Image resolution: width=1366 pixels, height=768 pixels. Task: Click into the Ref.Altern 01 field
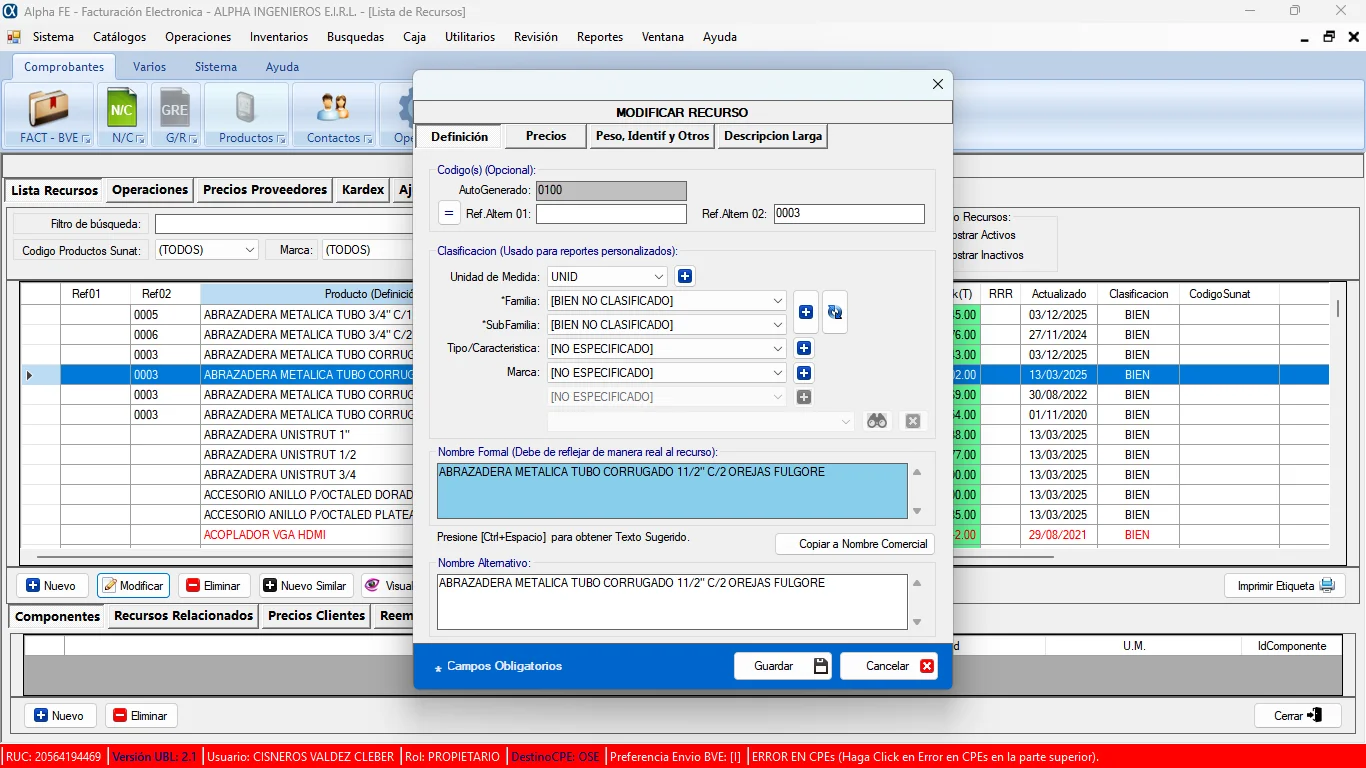(611, 214)
